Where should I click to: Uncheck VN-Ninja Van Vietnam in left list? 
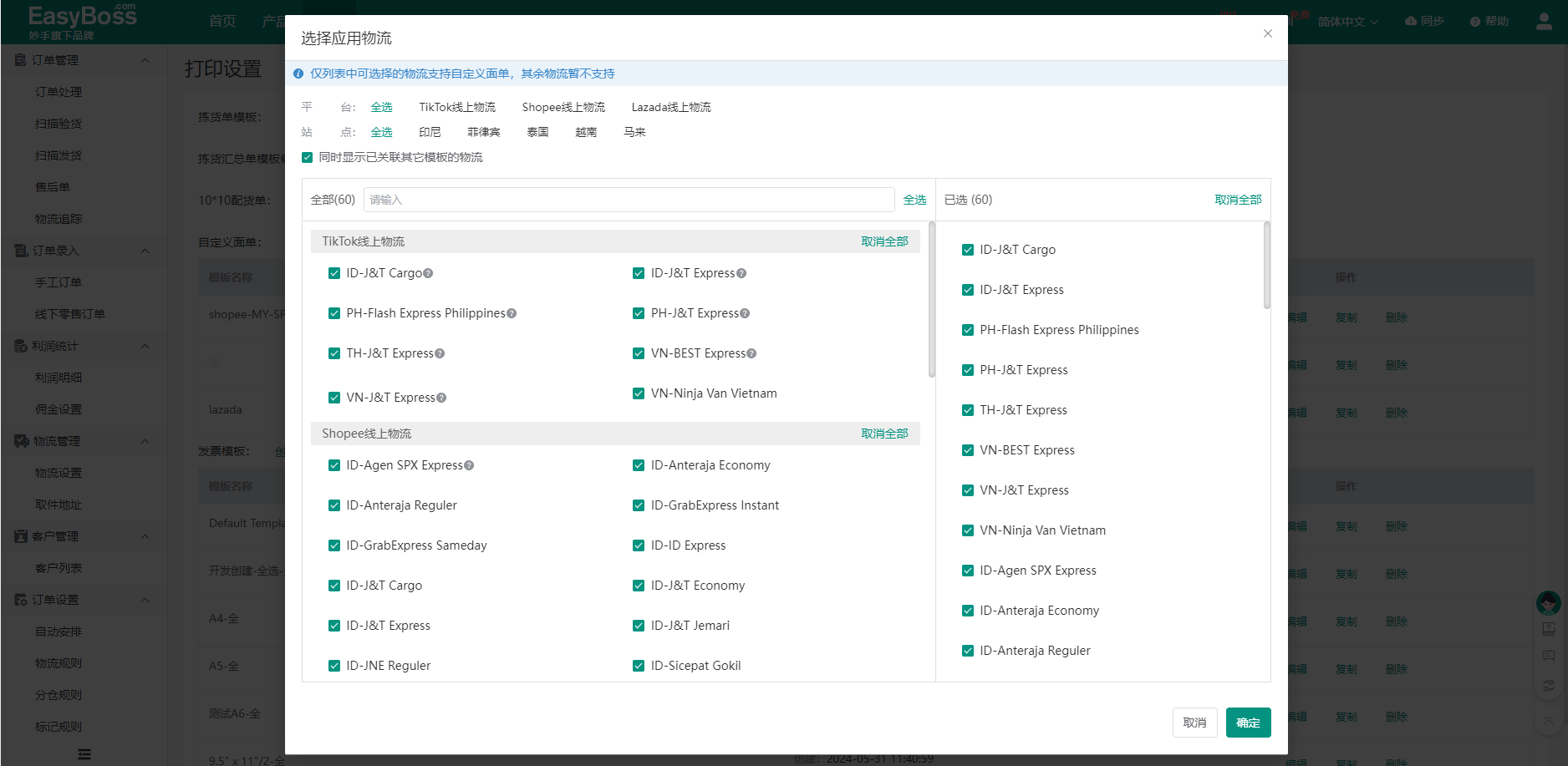(639, 393)
